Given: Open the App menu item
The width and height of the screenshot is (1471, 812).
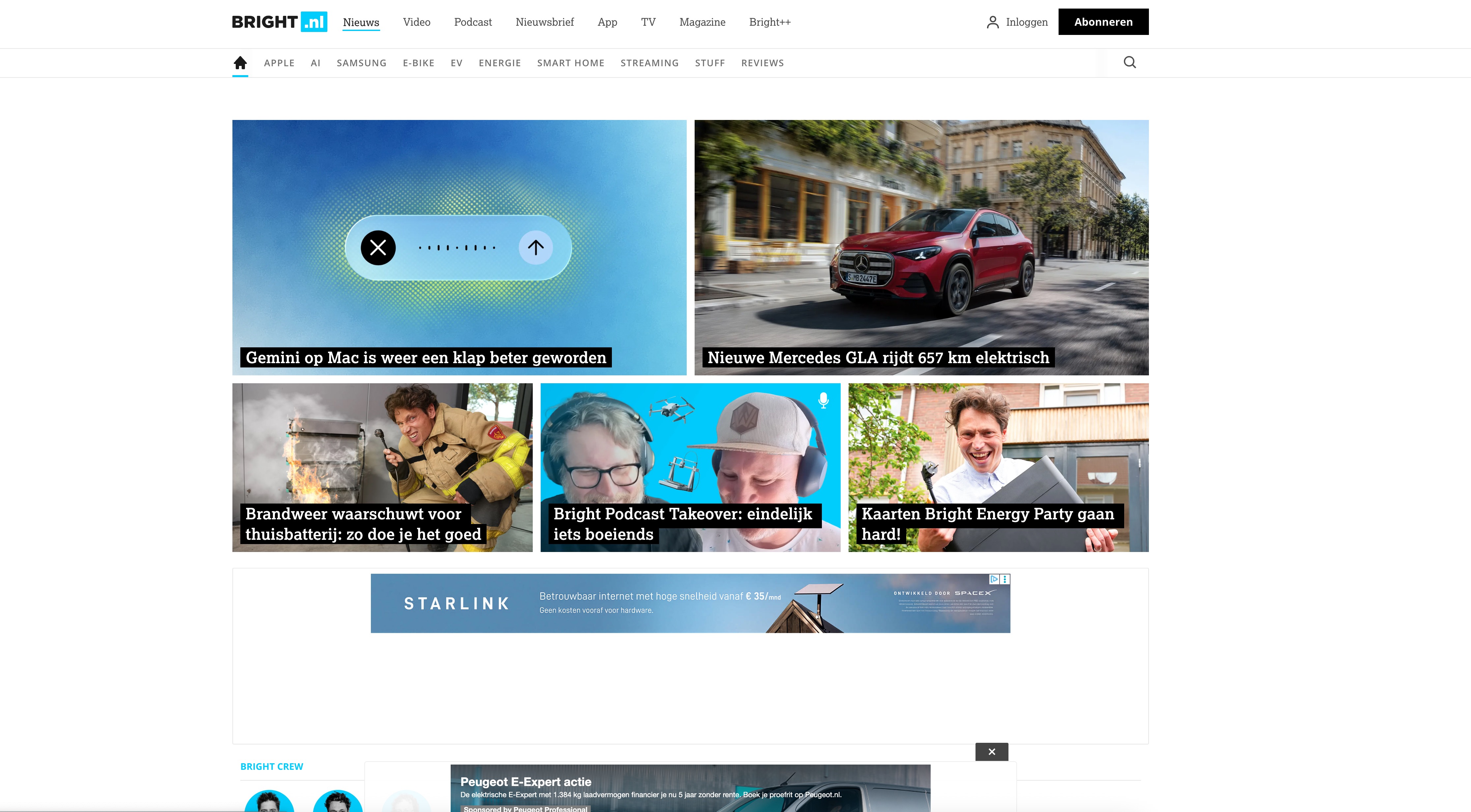Looking at the screenshot, I should coord(607,22).
